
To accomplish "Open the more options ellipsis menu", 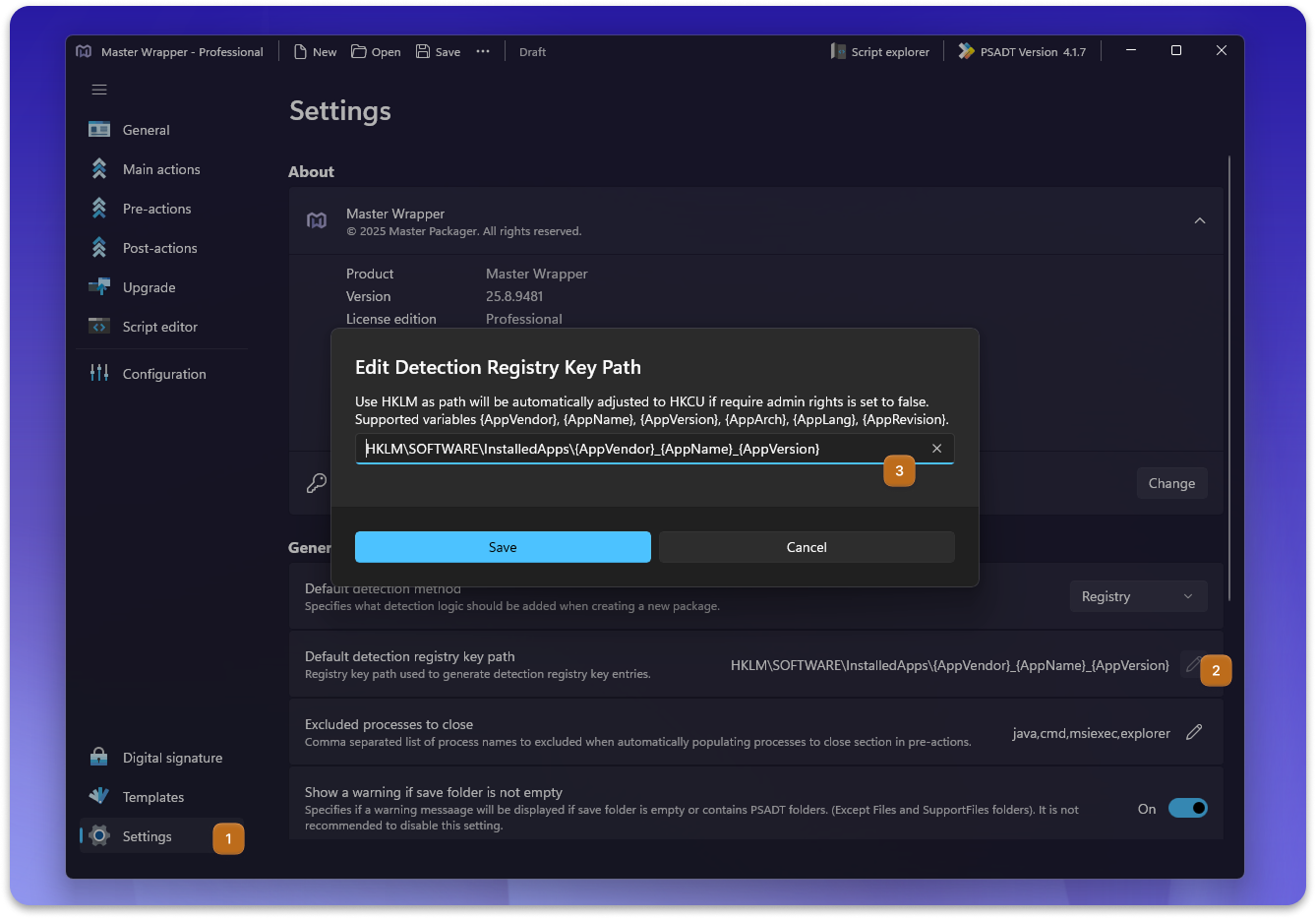I will click(483, 51).
